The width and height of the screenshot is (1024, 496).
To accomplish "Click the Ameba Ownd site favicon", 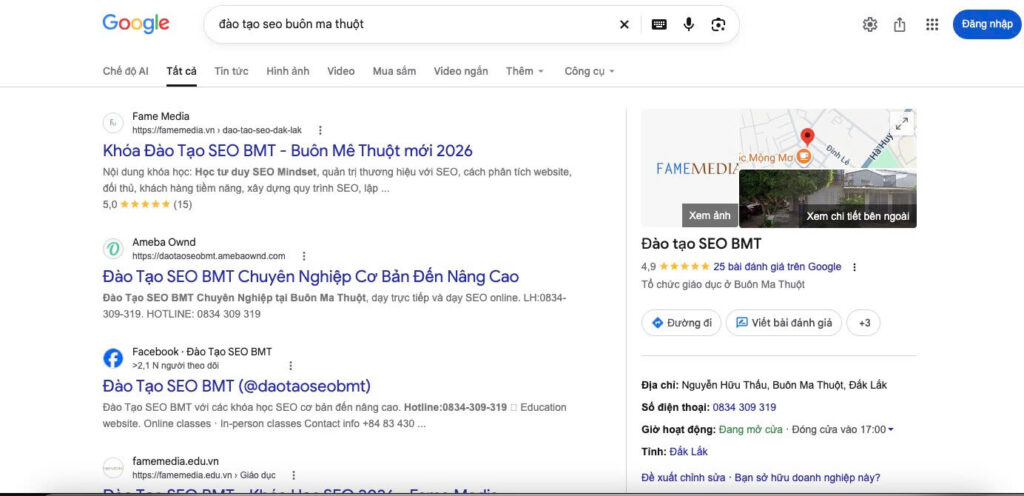I will [x=113, y=249].
